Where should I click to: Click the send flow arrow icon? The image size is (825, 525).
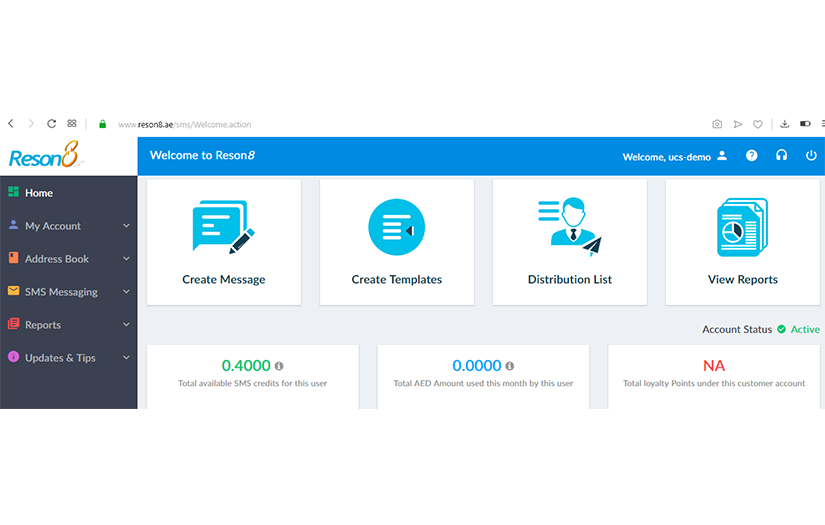pyautogui.click(x=738, y=124)
